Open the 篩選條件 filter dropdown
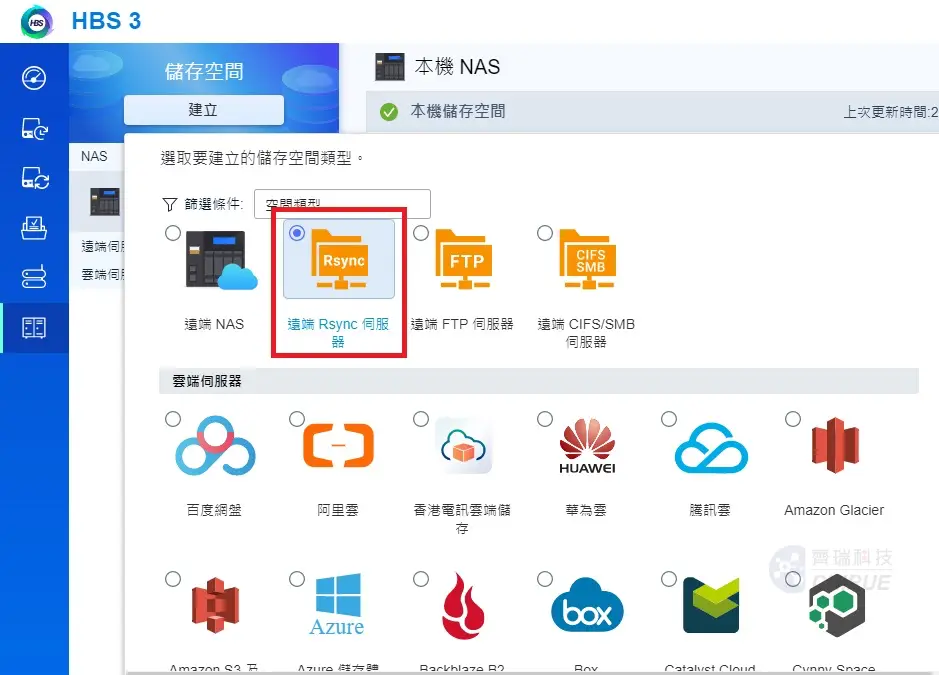Screen dimensions: 939x675 pos(342,204)
